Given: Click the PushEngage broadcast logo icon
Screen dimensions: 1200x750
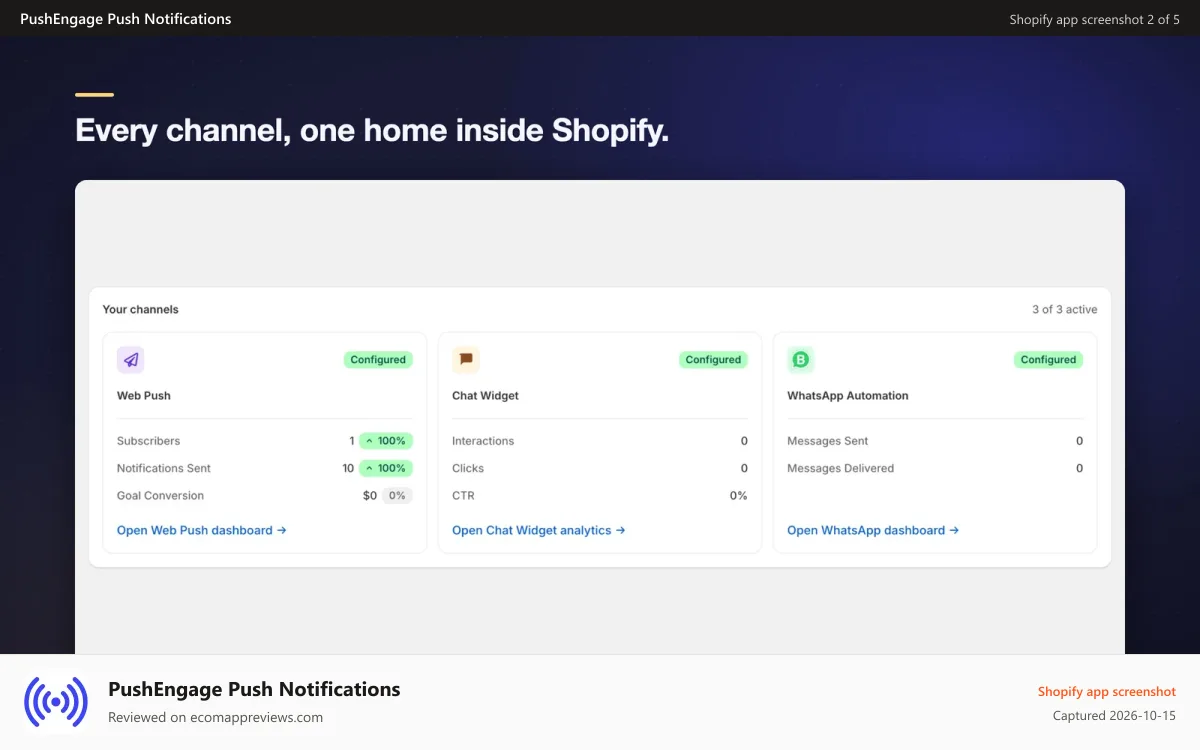Looking at the screenshot, I should pyautogui.click(x=56, y=702).
